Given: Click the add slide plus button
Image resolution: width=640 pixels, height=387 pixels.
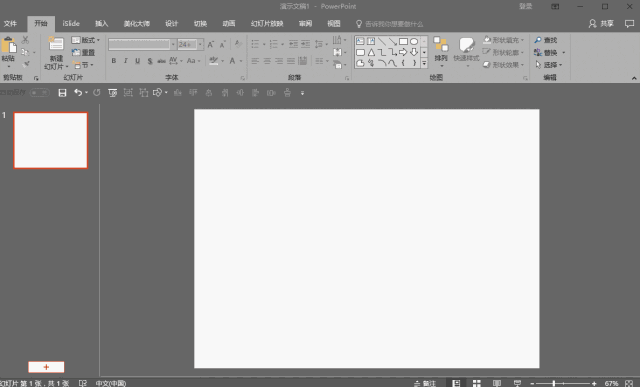Looking at the screenshot, I should click(46, 367).
